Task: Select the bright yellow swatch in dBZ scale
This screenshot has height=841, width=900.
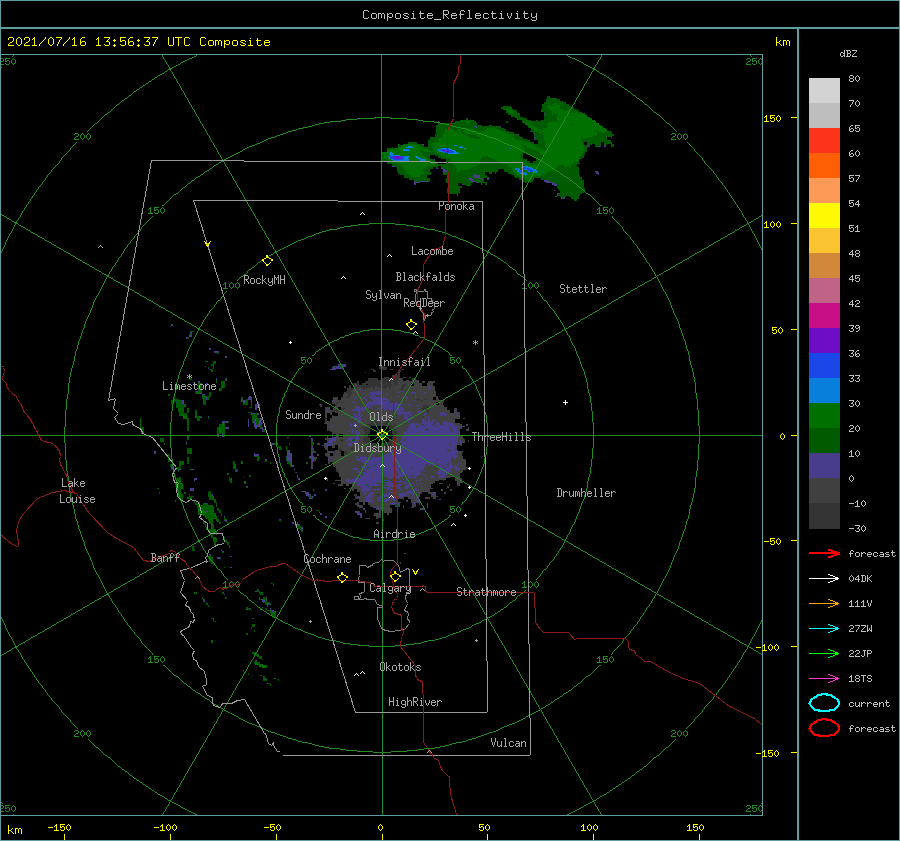Action: 824,215
